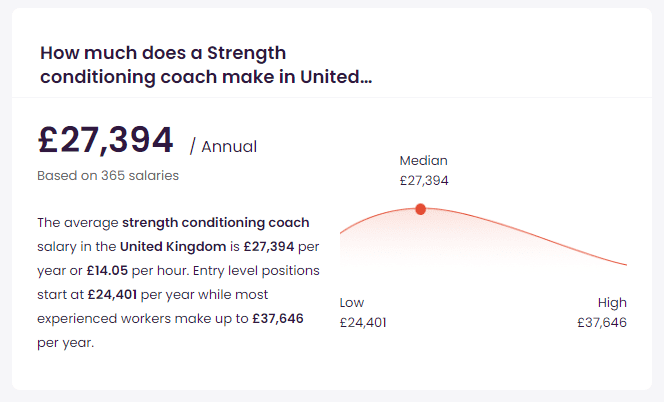Click the shaded area beneath the median dot
The height and width of the screenshot is (402, 664).
[420, 240]
